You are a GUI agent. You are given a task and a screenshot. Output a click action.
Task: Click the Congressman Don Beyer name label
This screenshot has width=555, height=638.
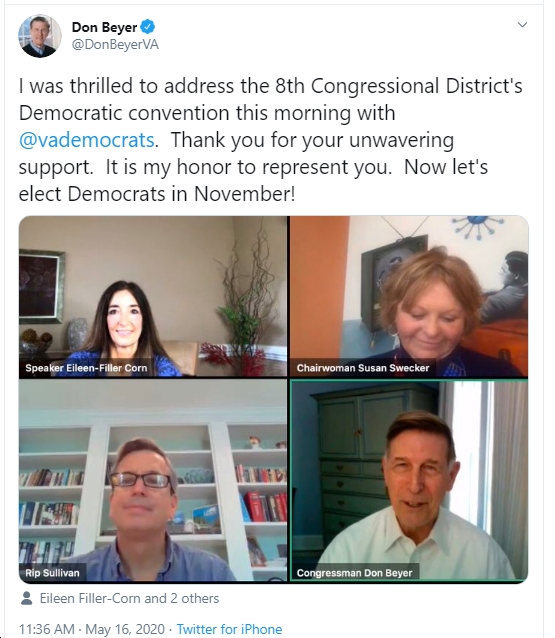pyautogui.click(x=354, y=573)
